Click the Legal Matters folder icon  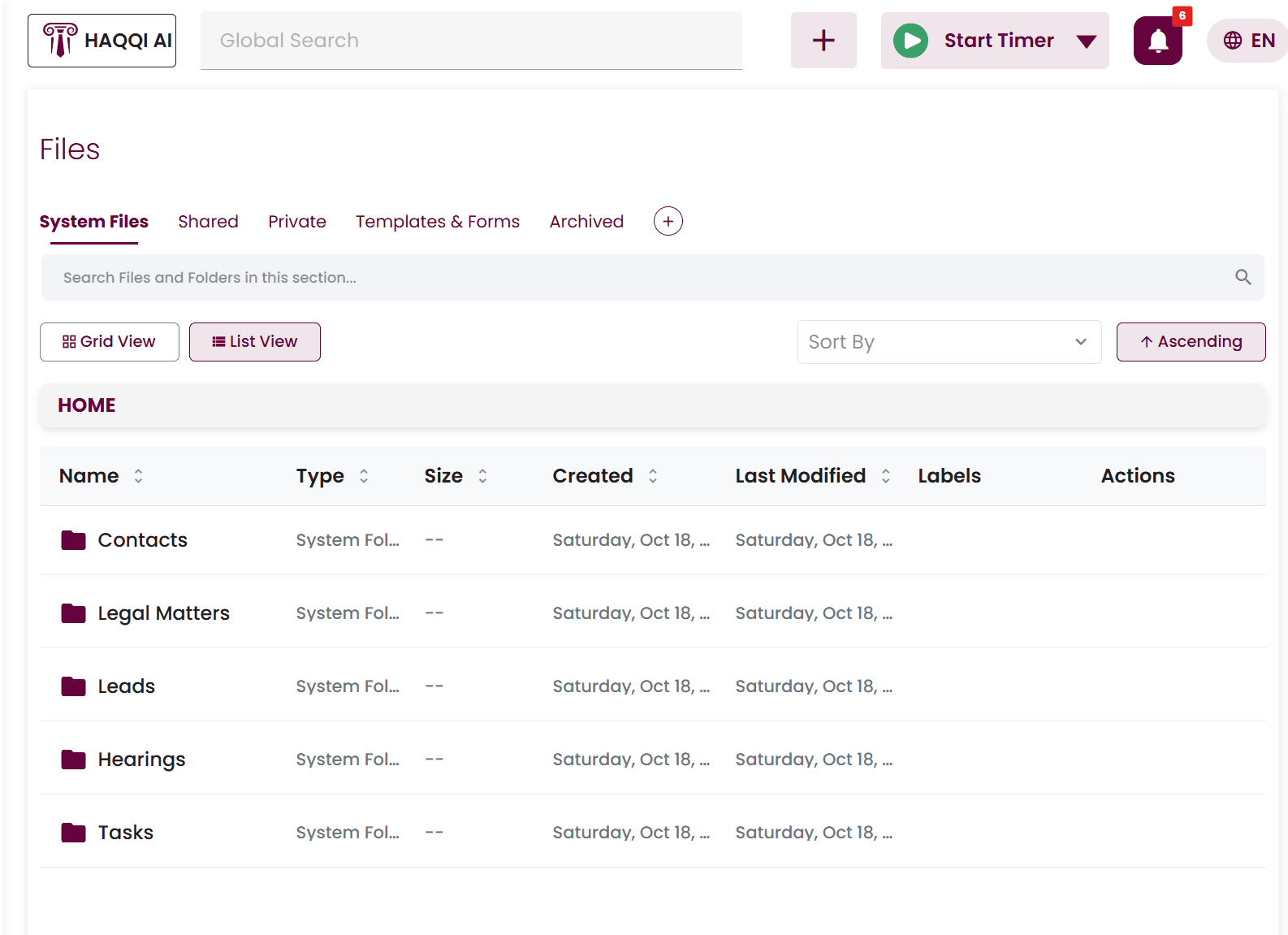tap(74, 613)
